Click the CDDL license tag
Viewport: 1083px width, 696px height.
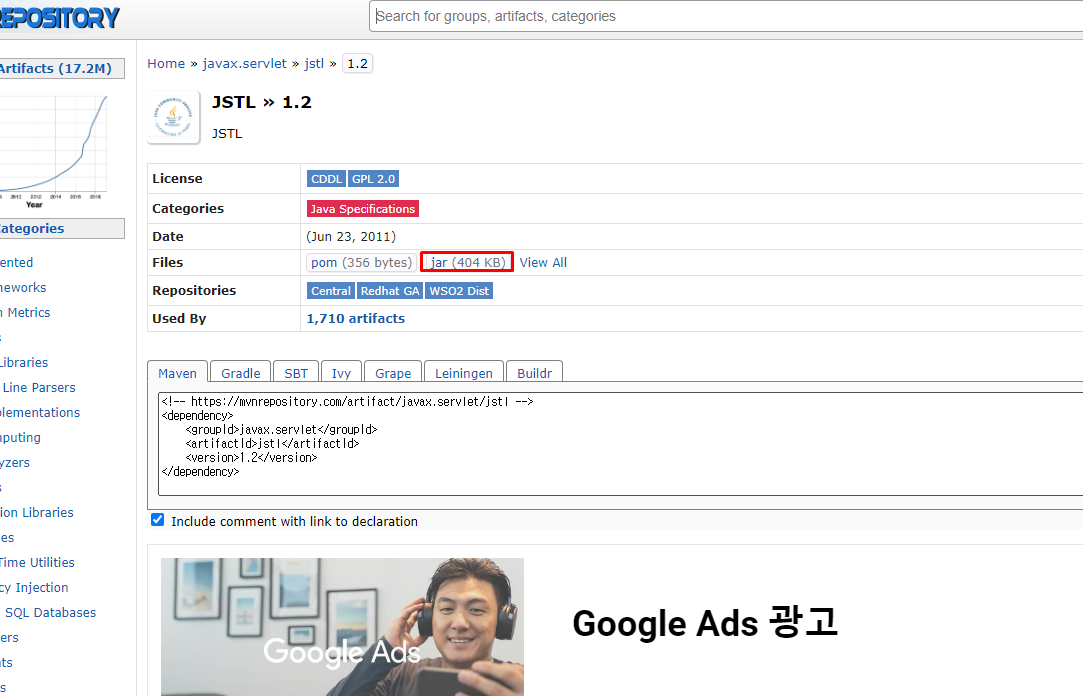pyautogui.click(x=326, y=179)
